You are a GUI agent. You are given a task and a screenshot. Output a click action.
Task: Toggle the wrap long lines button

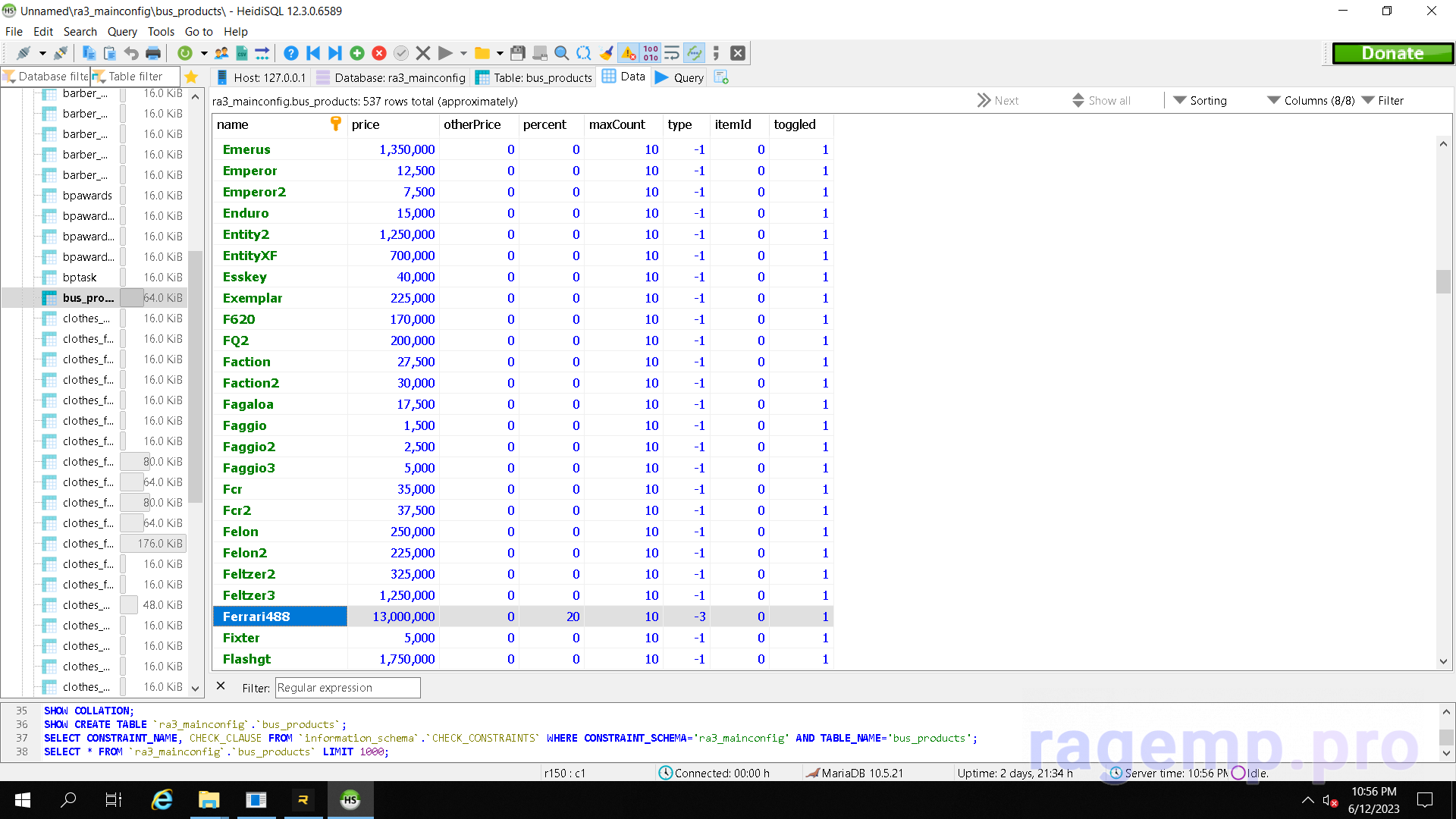pos(672,53)
